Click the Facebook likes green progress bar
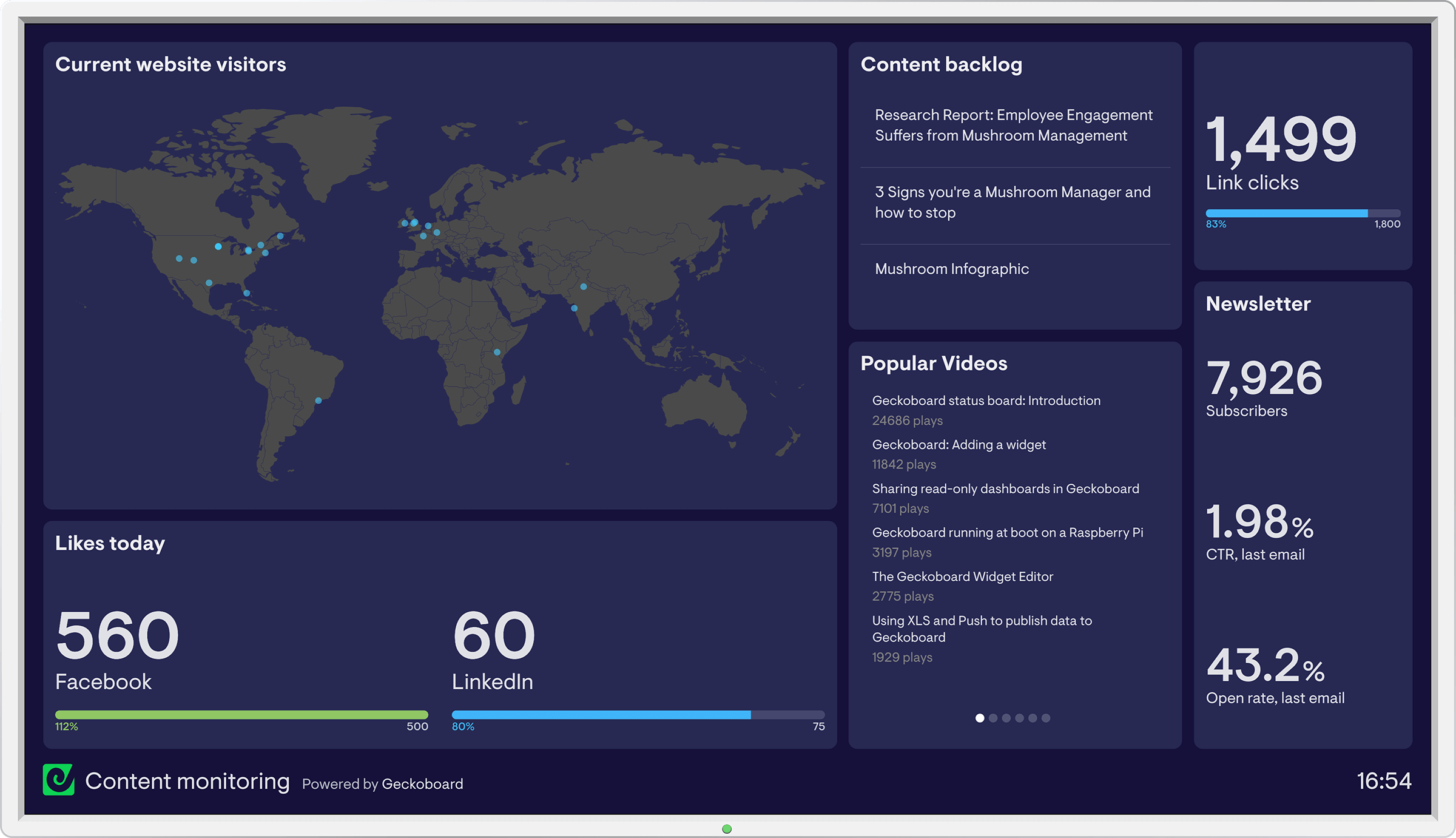1456x838 pixels. click(x=241, y=715)
